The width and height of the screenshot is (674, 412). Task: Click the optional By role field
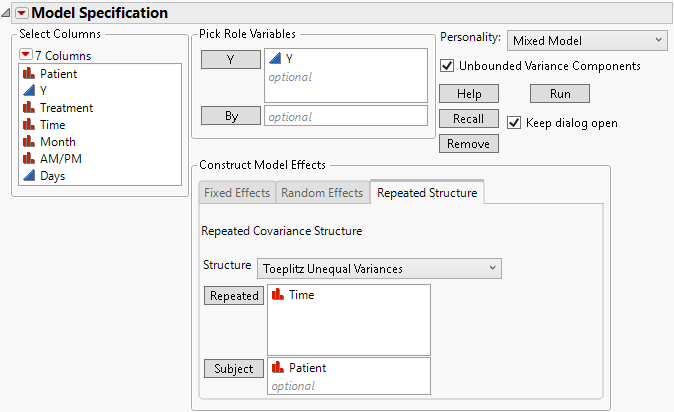click(345, 116)
